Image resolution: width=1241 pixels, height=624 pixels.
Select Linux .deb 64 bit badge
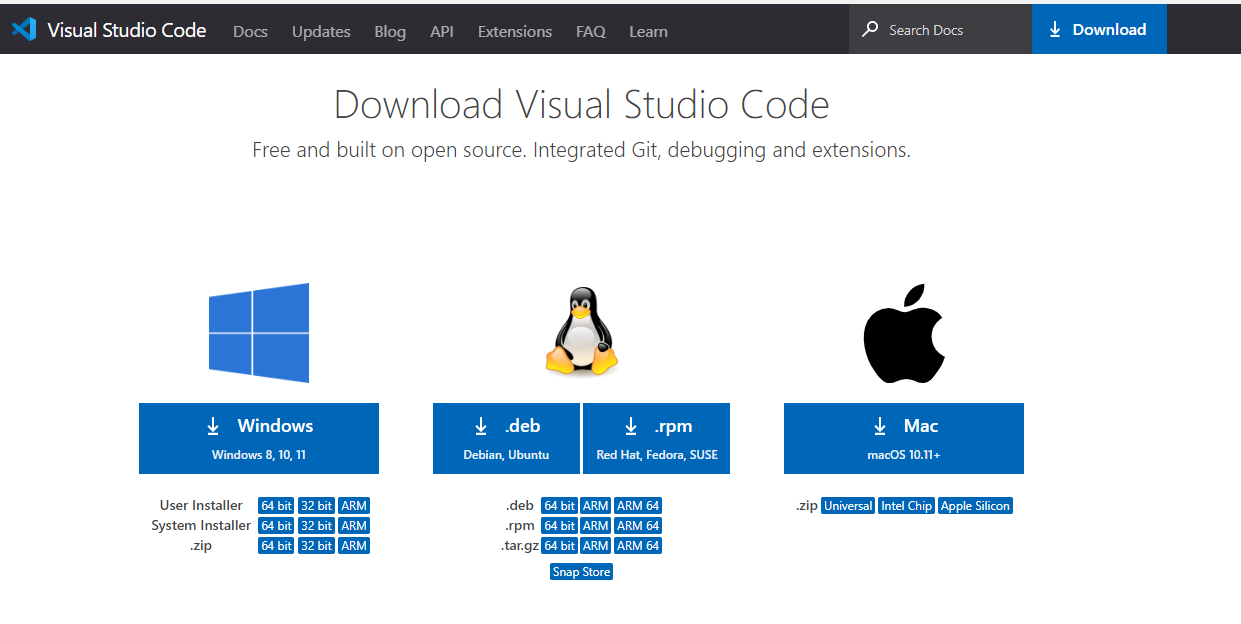tap(559, 506)
